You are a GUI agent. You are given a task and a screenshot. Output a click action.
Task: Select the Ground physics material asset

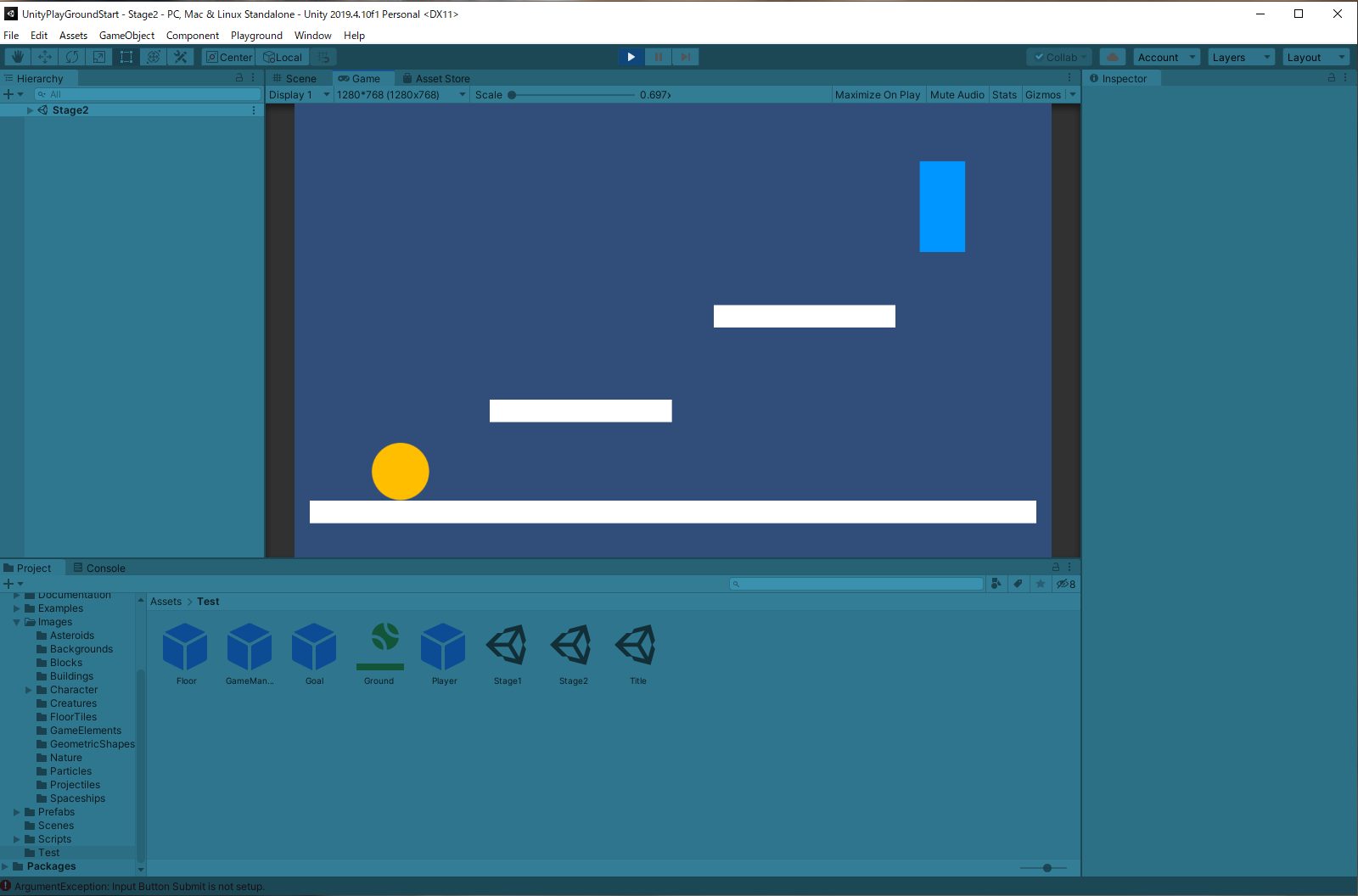(379, 653)
